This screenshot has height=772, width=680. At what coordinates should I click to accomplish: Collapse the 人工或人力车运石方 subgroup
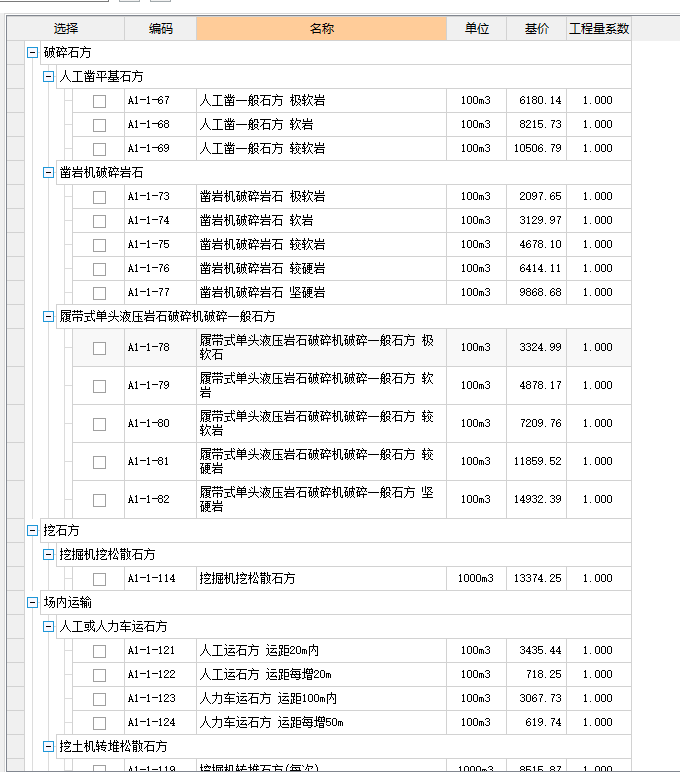coord(48,626)
